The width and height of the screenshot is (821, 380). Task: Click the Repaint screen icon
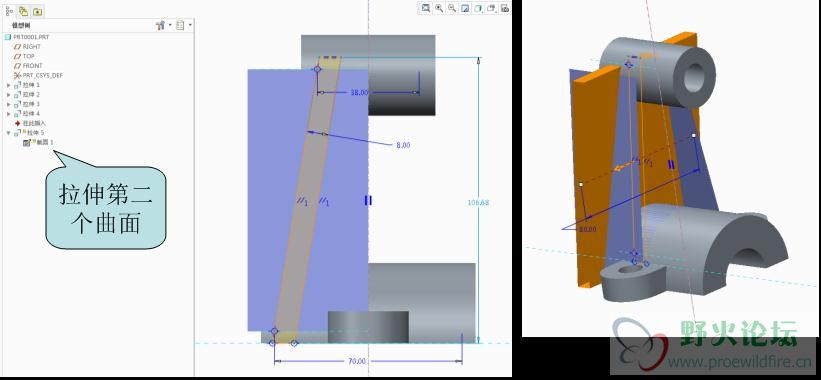465,8
